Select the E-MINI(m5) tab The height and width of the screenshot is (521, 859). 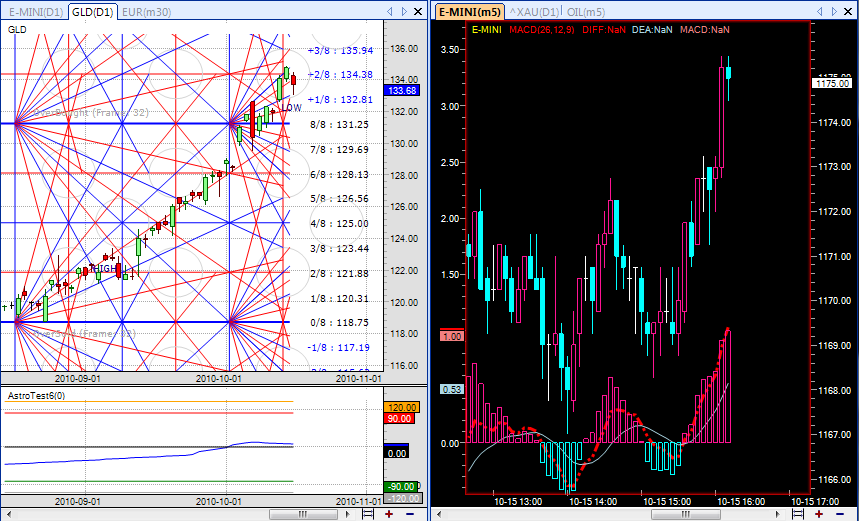(469, 12)
